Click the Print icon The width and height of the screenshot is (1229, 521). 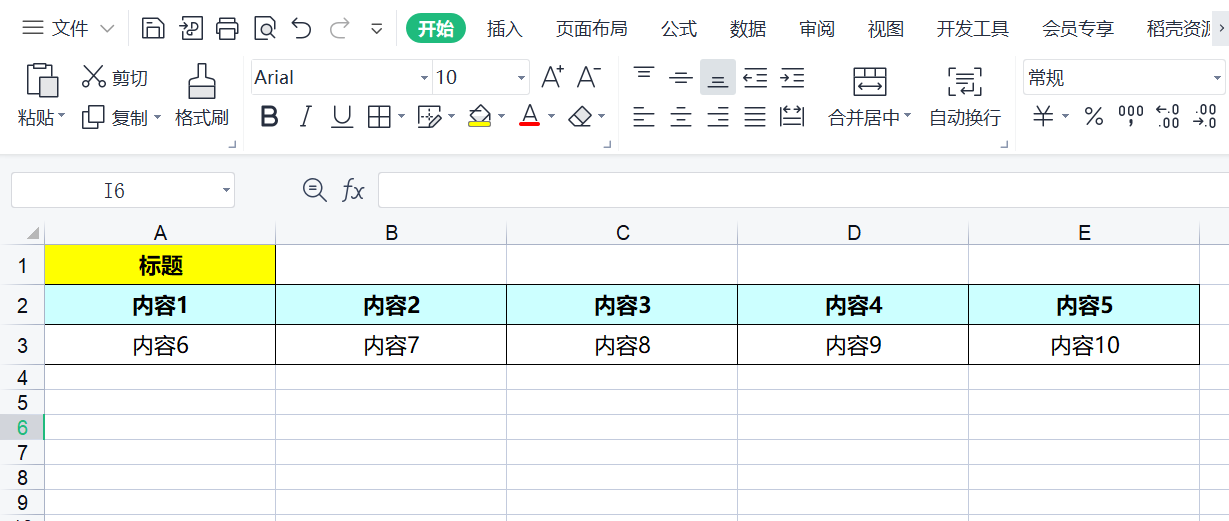point(228,28)
